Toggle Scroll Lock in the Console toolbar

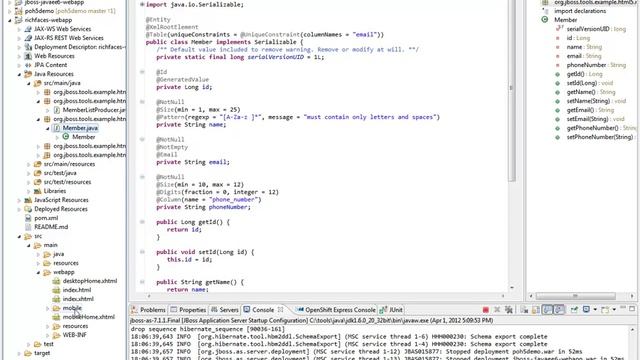tap(536, 310)
